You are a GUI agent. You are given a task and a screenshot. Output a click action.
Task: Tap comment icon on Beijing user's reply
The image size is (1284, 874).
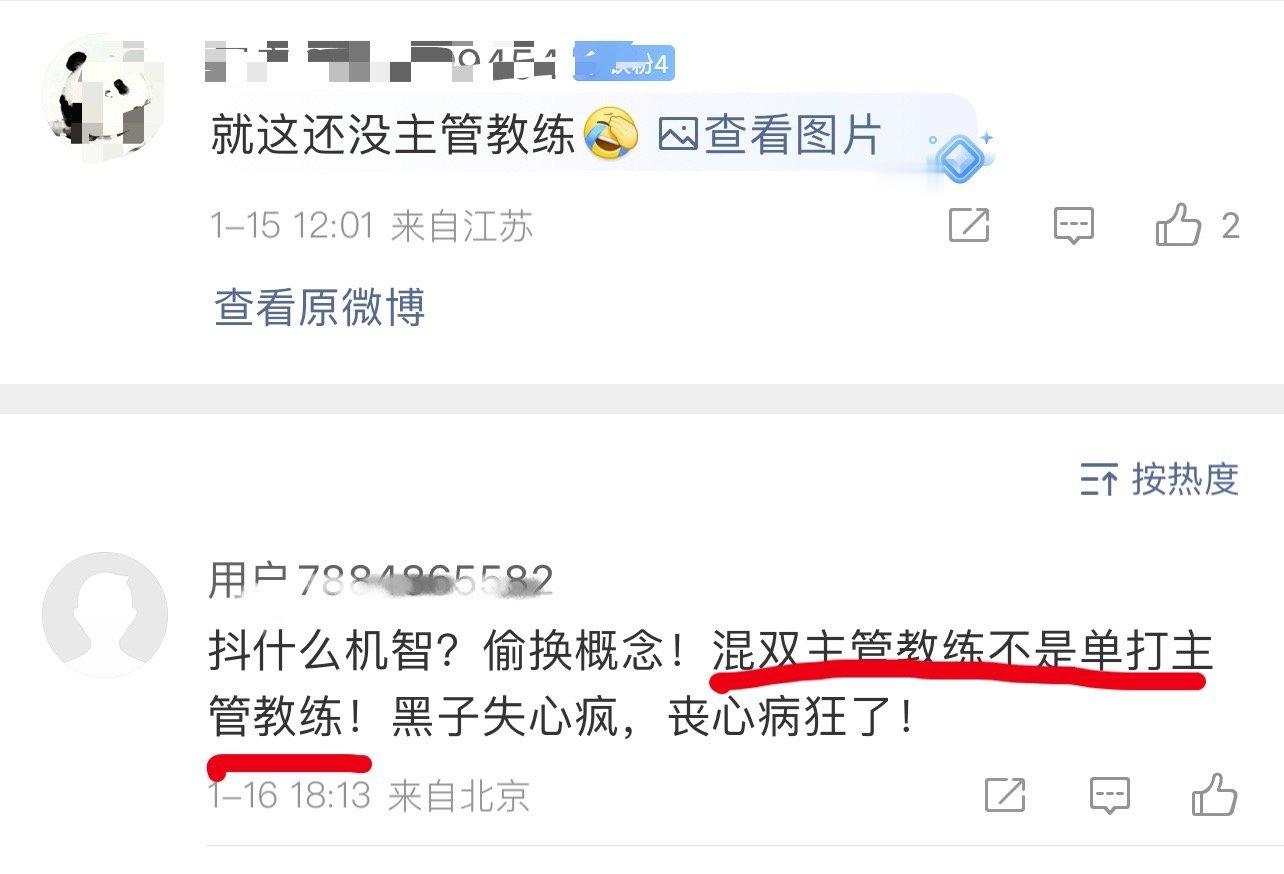pyautogui.click(x=1110, y=796)
